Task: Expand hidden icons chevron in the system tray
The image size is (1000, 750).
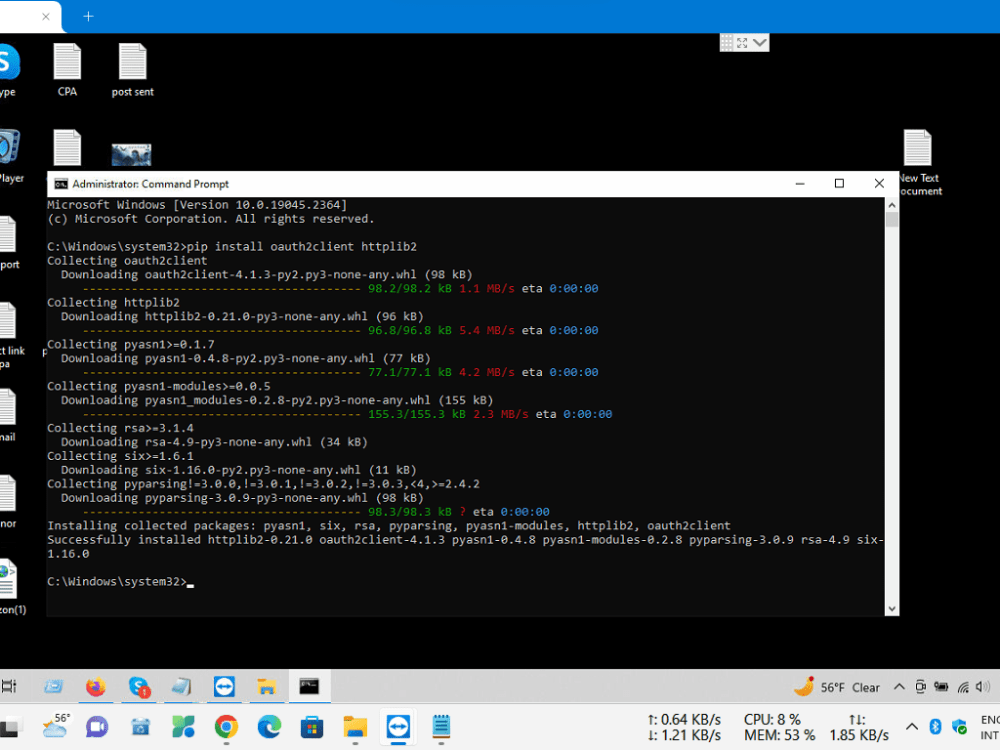Action: (911, 726)
